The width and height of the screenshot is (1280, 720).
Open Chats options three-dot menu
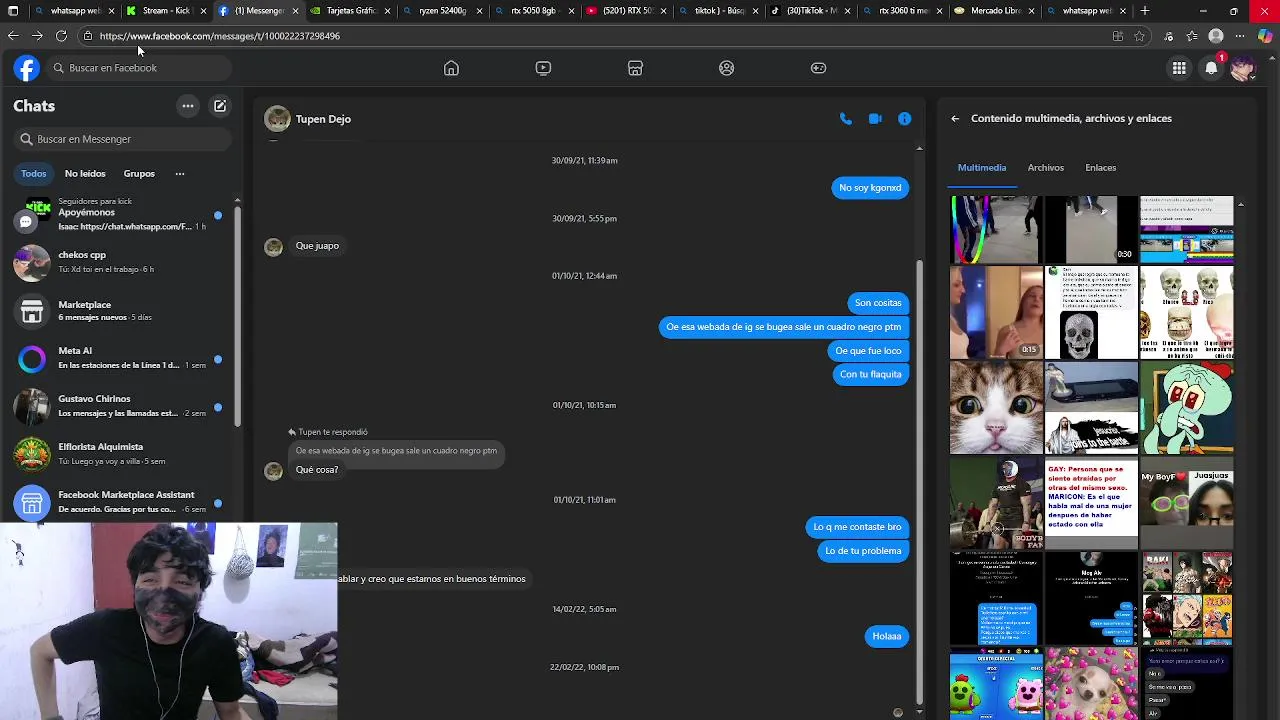(x=188, y=106)
